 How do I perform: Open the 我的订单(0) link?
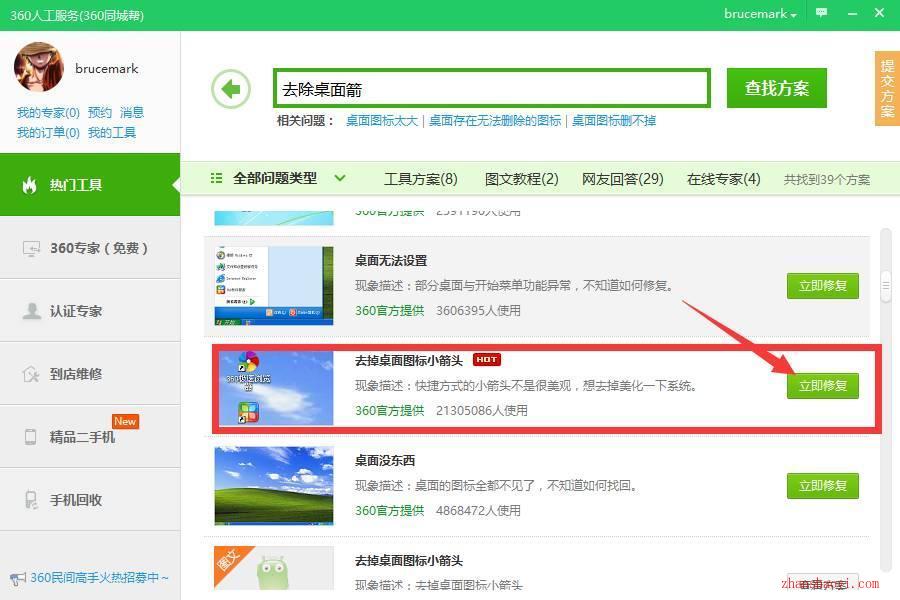point(48,133)
